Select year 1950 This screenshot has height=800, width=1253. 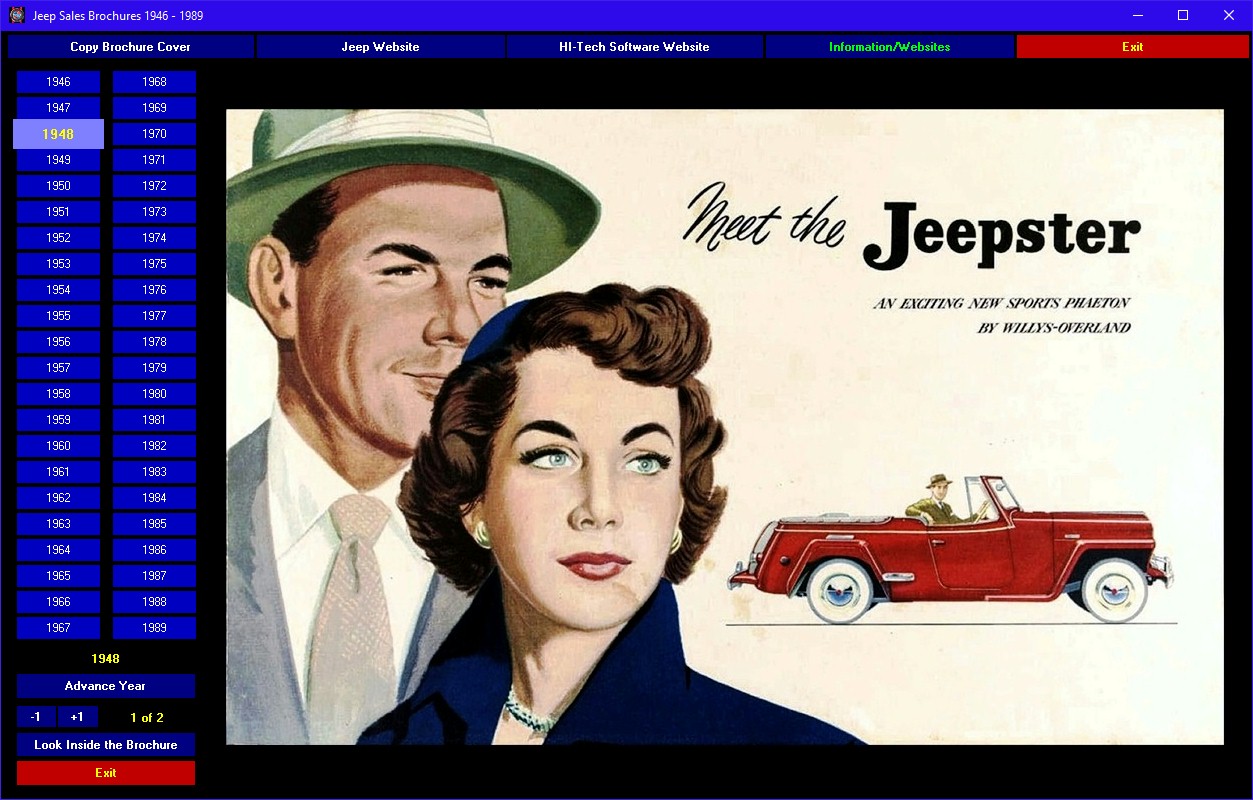point(58,186)
